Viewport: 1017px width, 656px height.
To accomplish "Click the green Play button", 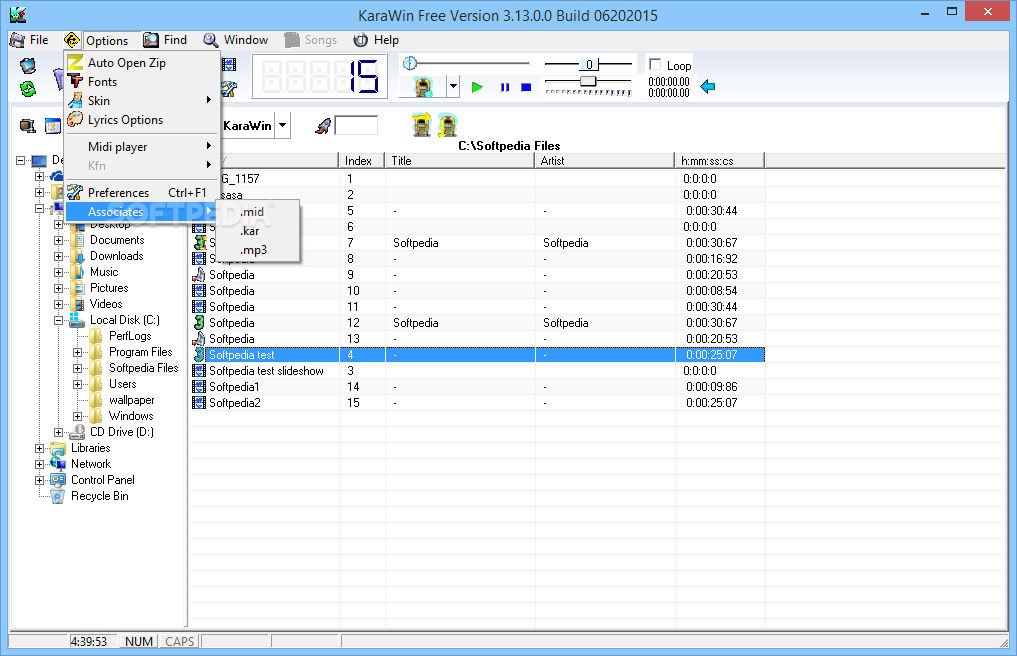I will [x=477, y=87].
